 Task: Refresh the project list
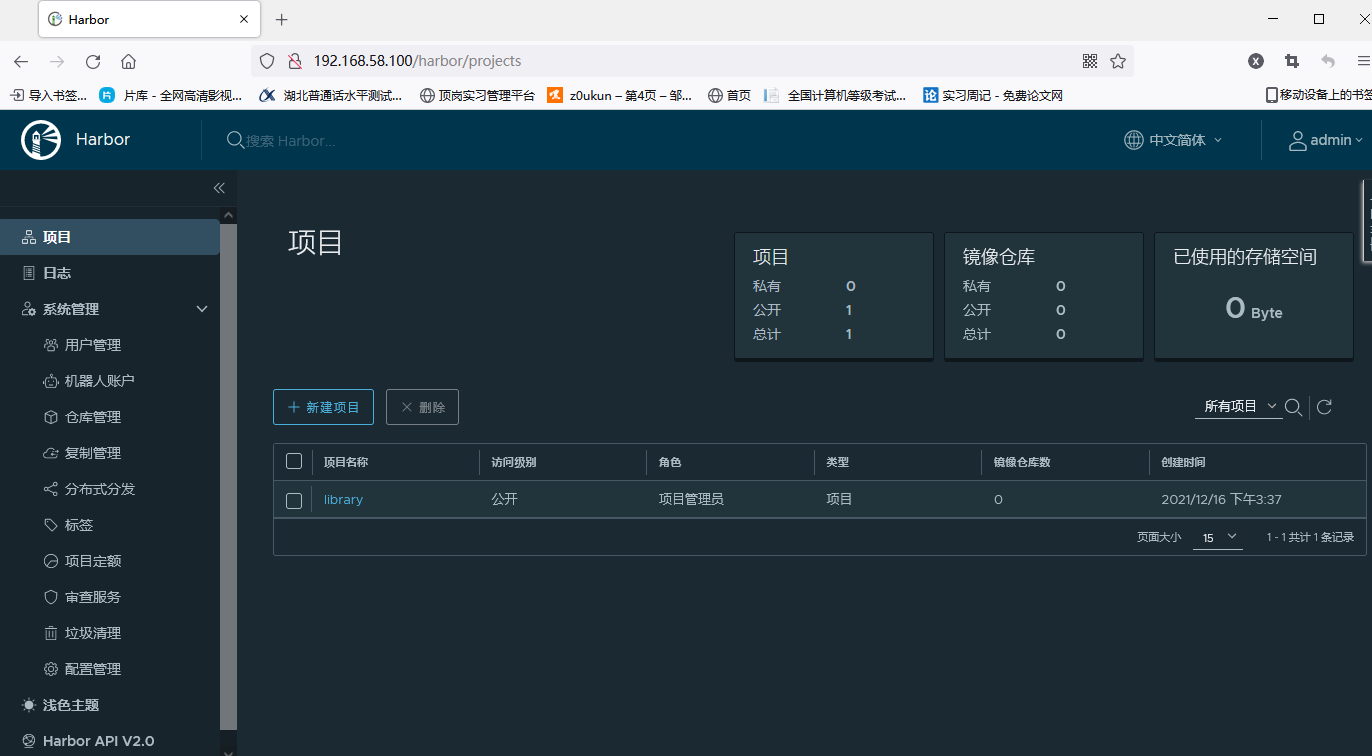click(1324, 407)
